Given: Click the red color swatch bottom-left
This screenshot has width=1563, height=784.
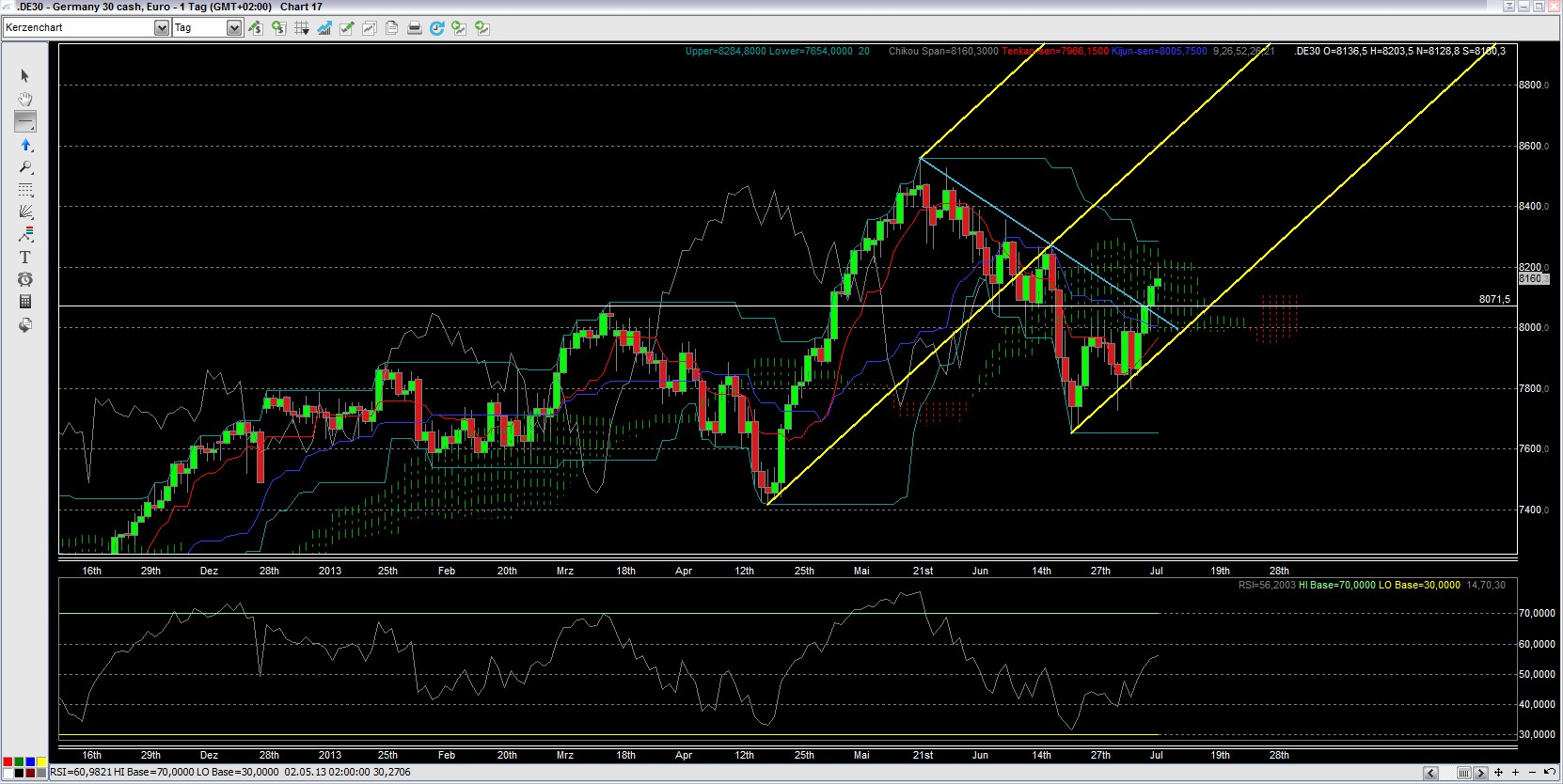Looking at the screenshot, I should click(x=8, y=761).
